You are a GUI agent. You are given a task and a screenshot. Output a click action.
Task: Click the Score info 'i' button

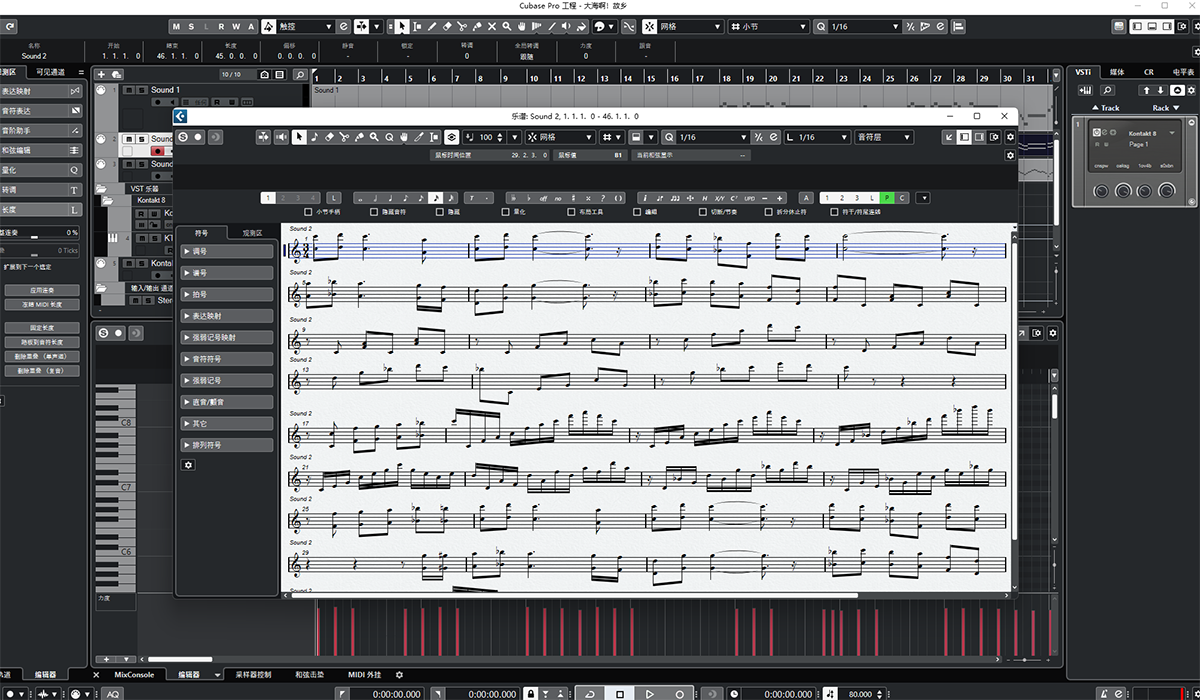(x=646, y=198)
